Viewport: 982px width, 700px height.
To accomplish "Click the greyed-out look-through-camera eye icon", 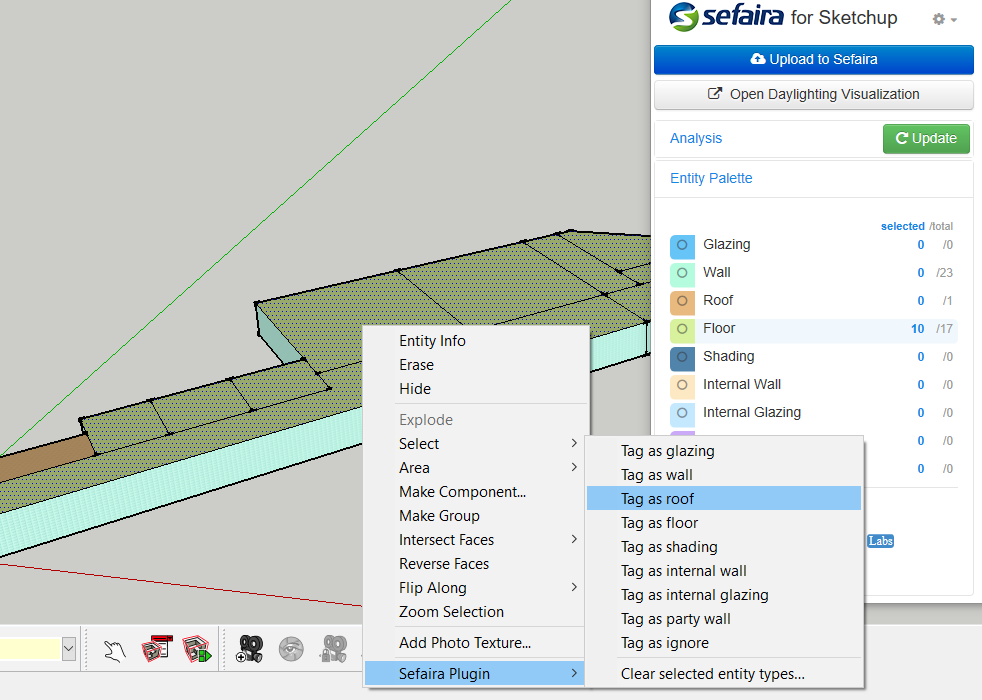I will pos(291,649).
